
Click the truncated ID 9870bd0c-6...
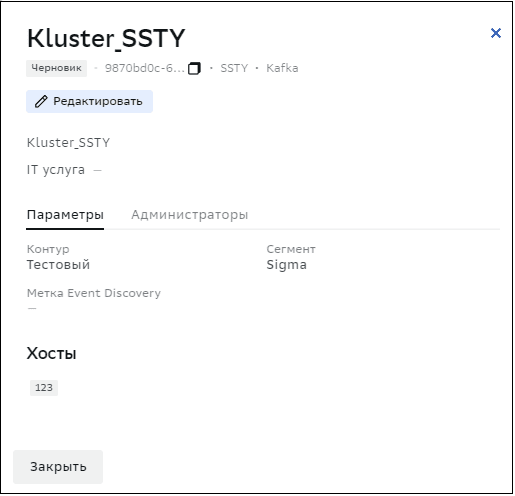pyautogui.click(x=144, y=68)
